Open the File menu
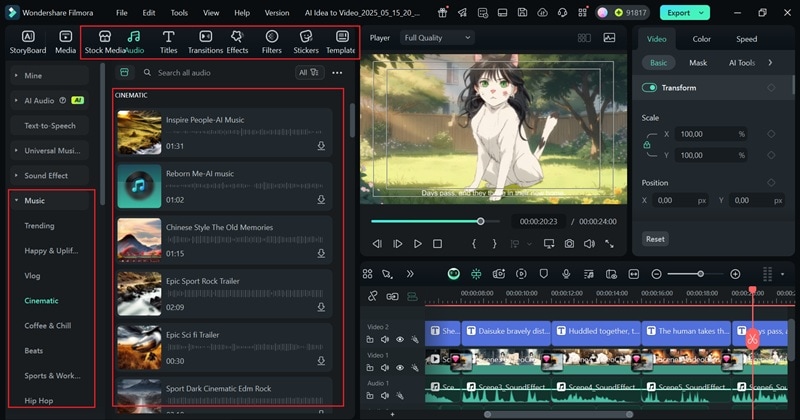The width and height of the screenshot is (800, 420). [121, 13]
